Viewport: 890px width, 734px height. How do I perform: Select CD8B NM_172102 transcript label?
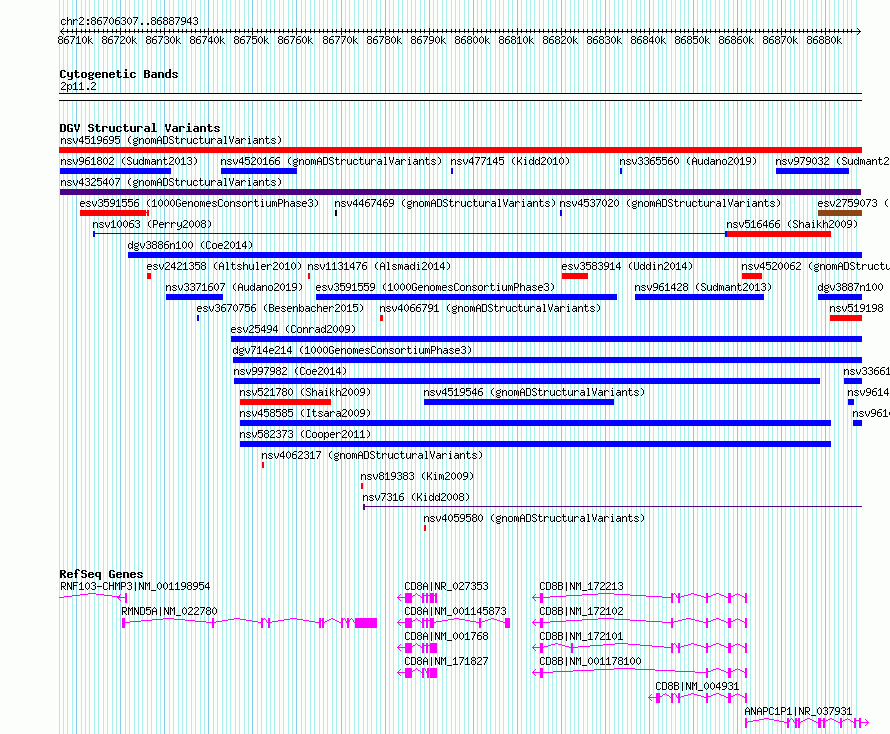581,611
